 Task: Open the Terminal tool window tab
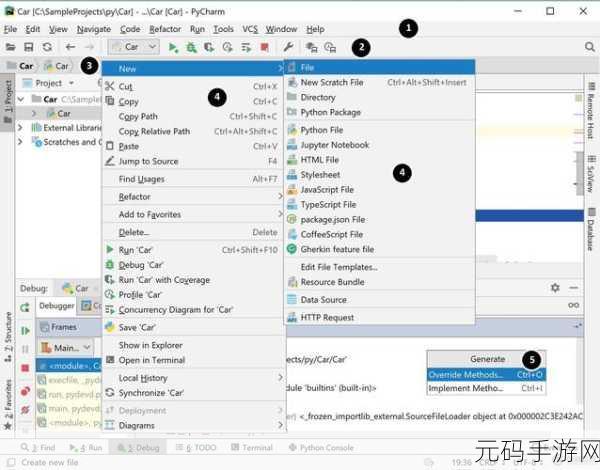point(252,447)
